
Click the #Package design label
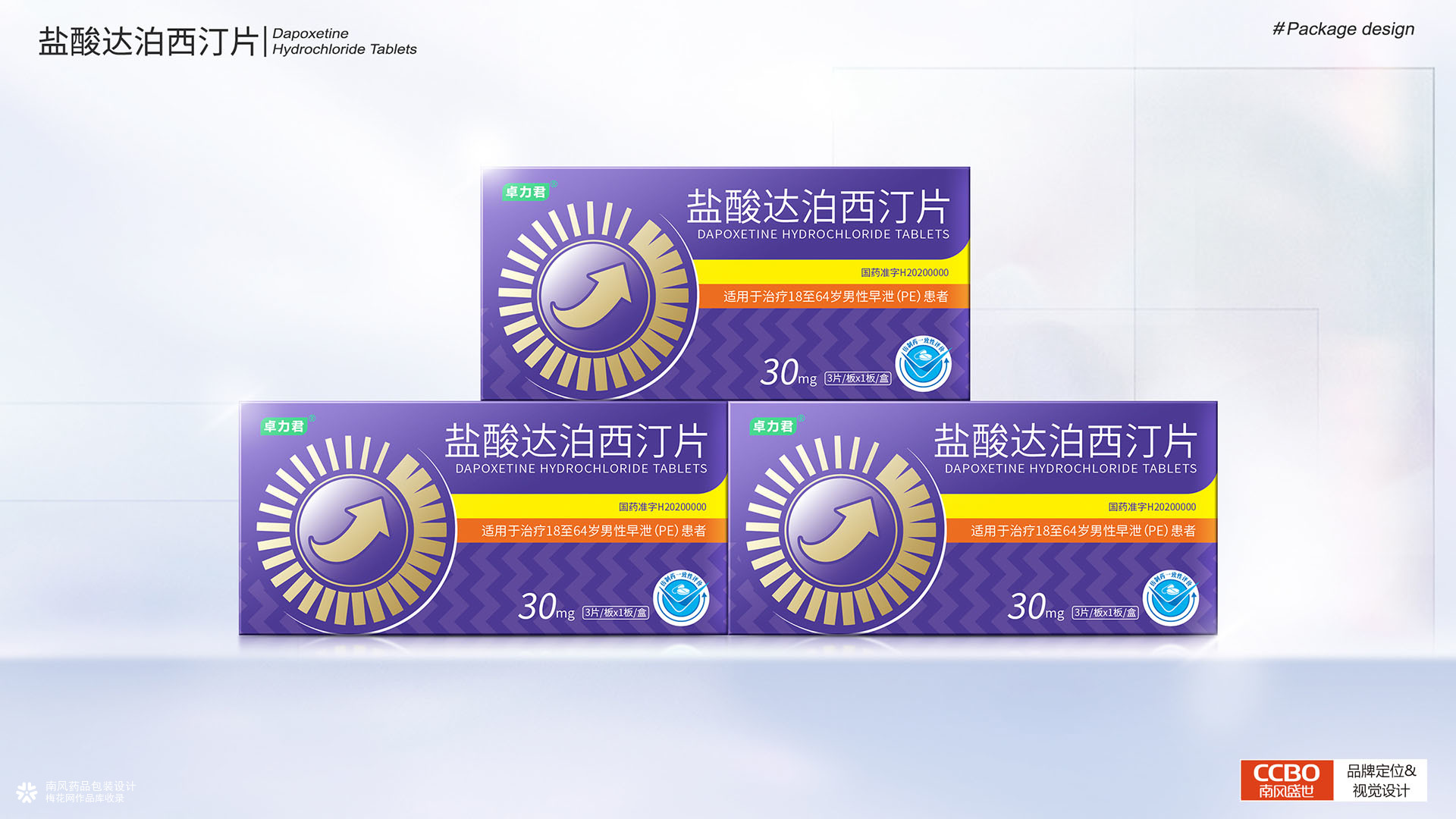[x=1343, y=29]
